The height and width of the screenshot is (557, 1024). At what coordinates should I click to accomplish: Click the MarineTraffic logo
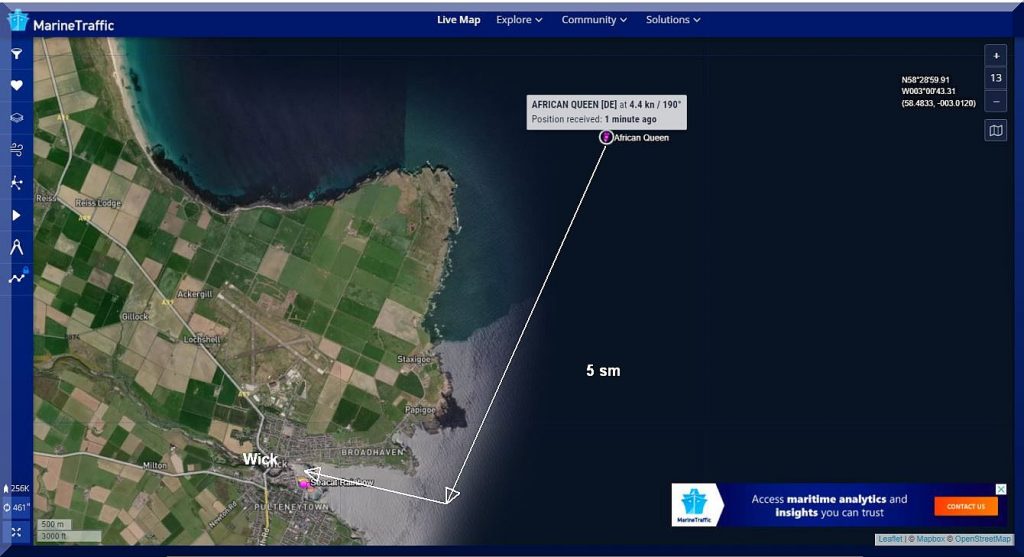60,22
